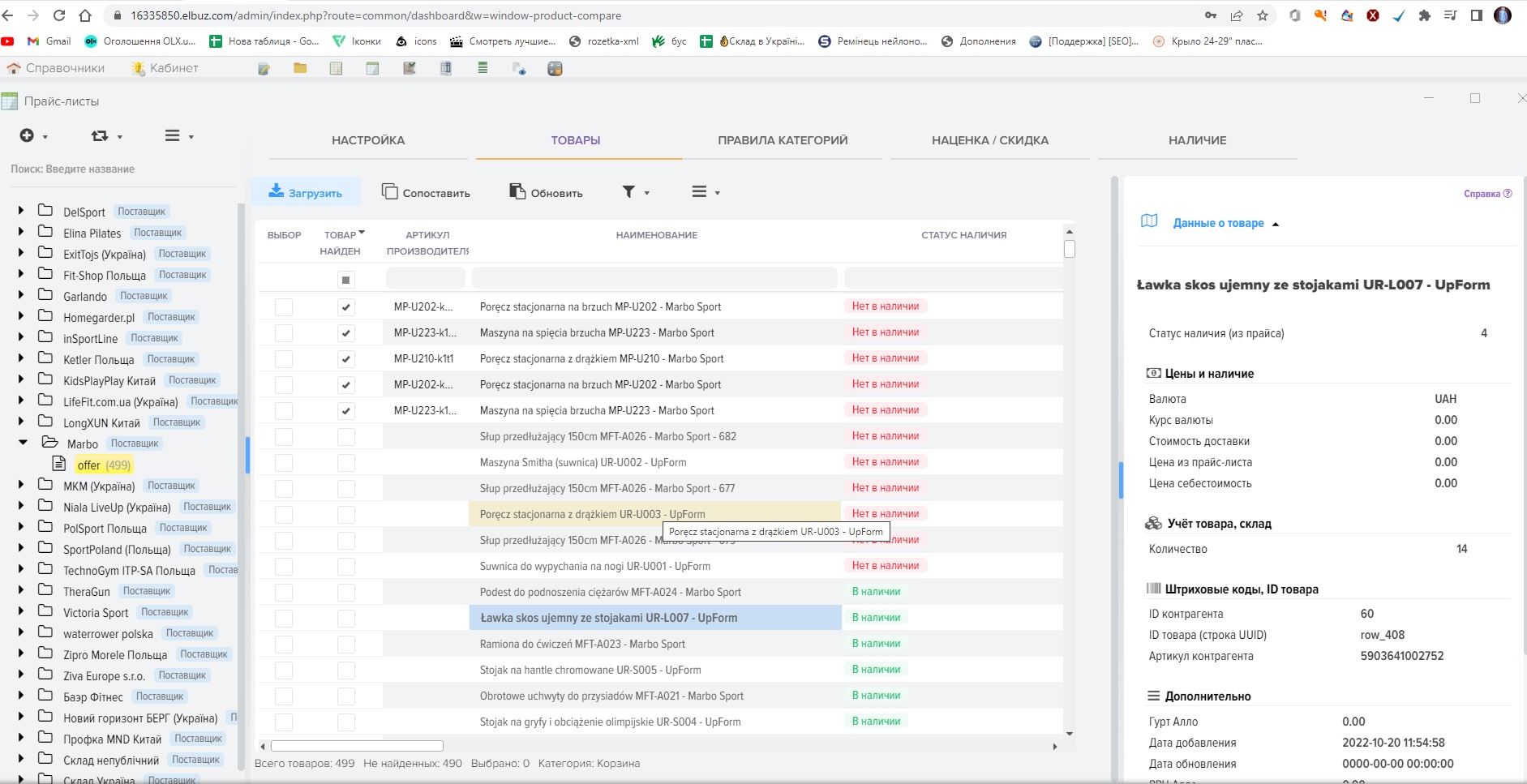Open the document-with-eye toolbar icon
This screenshot has width=1527, height=784.
[519, 69]
